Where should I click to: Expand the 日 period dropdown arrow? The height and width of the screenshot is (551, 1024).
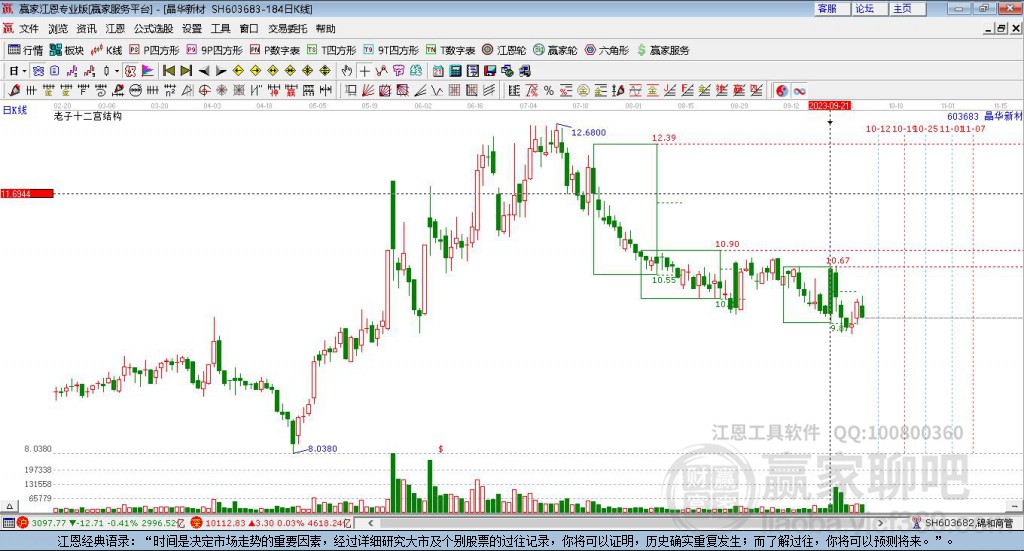(24, 71)
